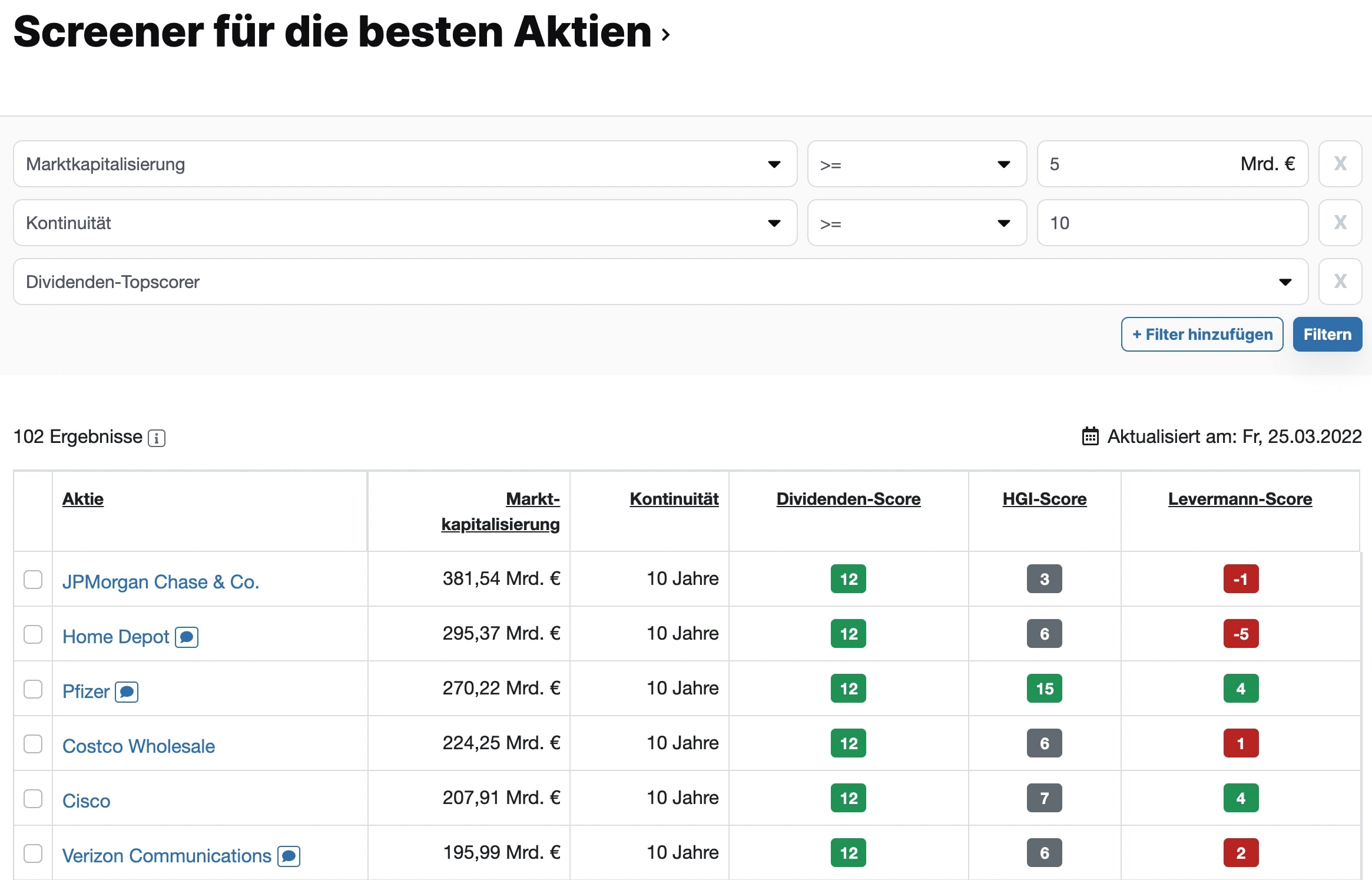
Task: Sort by HGI-Score column header
Action: coord(1045,499)
